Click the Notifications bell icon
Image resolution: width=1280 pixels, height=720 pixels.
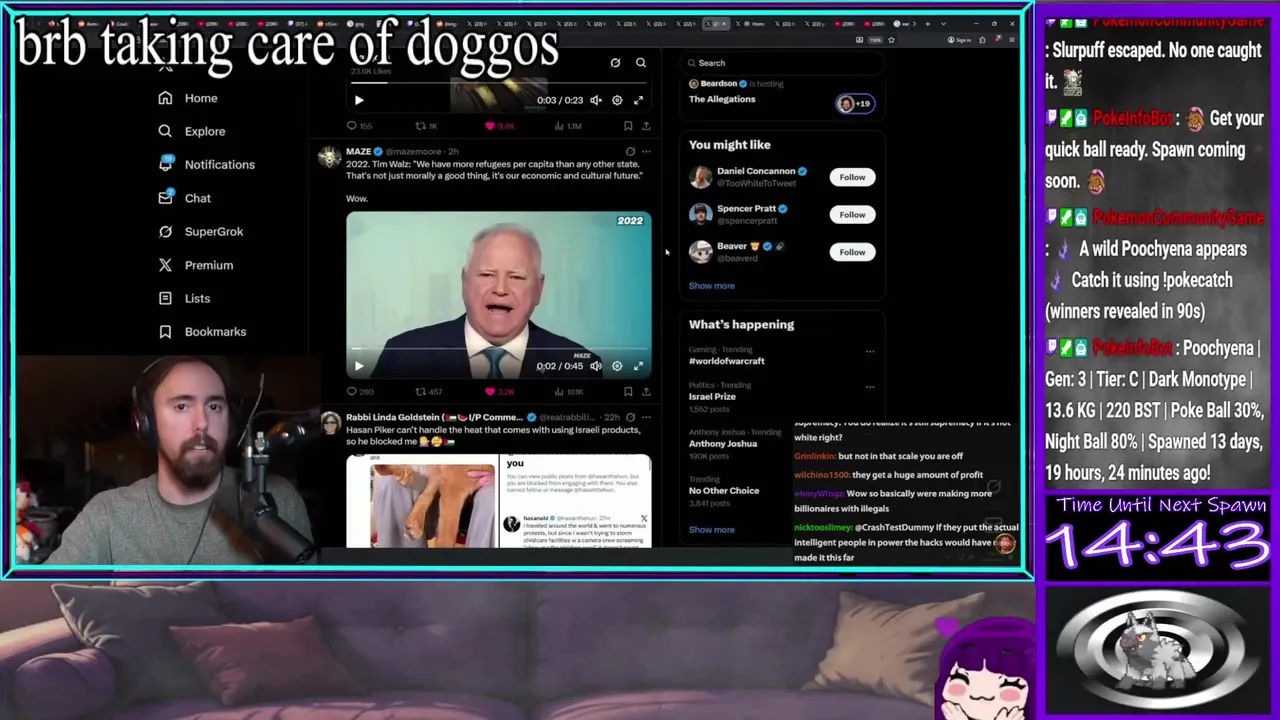(165, 164)
